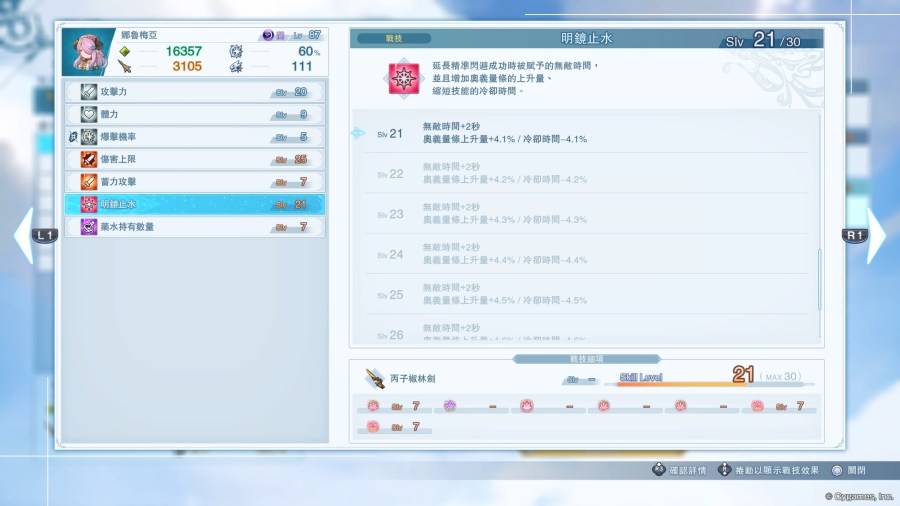
Task: Click the Slv 21 /30 header value
Action: [763, 40]
